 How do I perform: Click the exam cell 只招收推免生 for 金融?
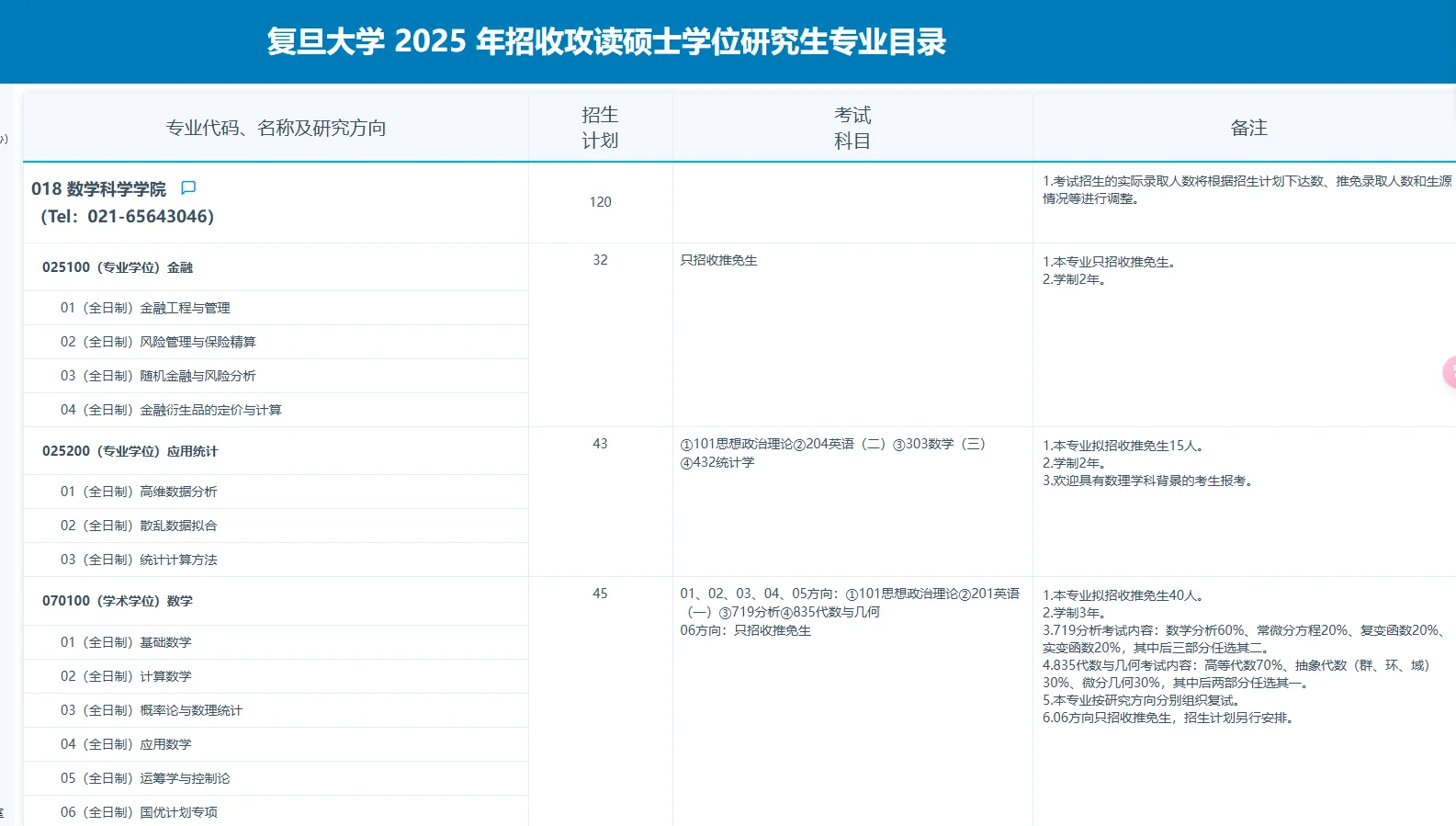coord(718,260)
